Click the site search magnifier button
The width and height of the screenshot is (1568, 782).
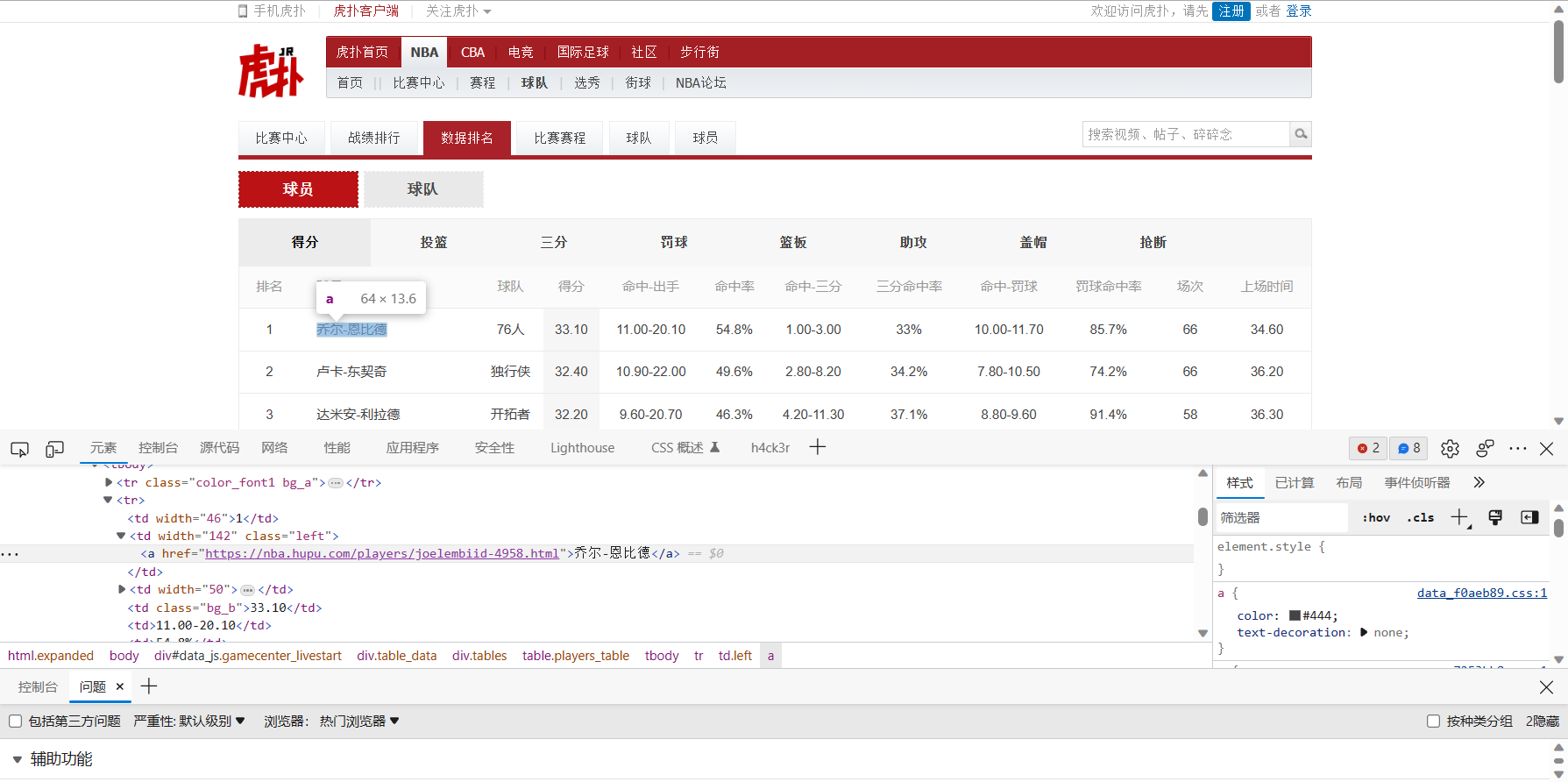[x=1301, y=134]
